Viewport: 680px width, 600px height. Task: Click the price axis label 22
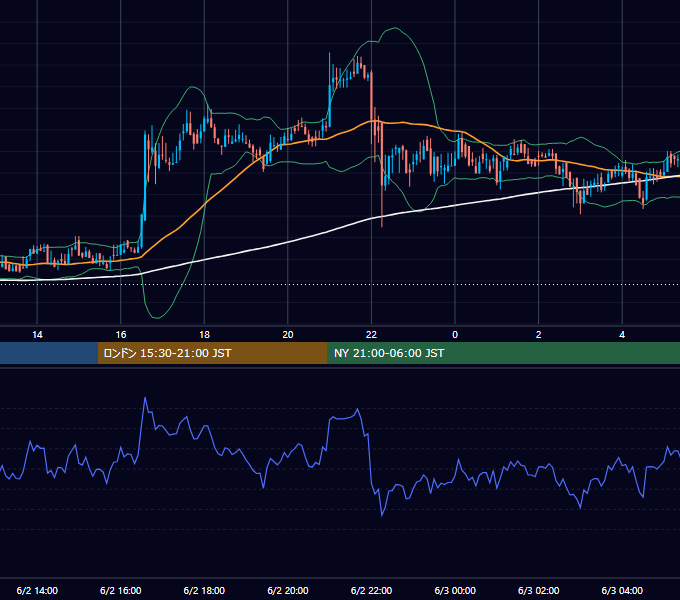(371, 335)
